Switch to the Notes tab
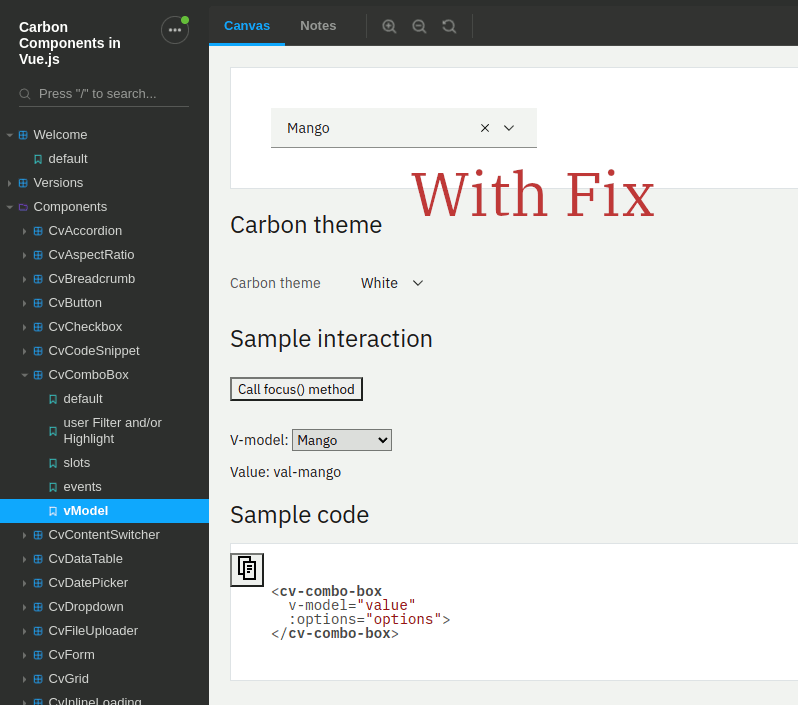 318,26
